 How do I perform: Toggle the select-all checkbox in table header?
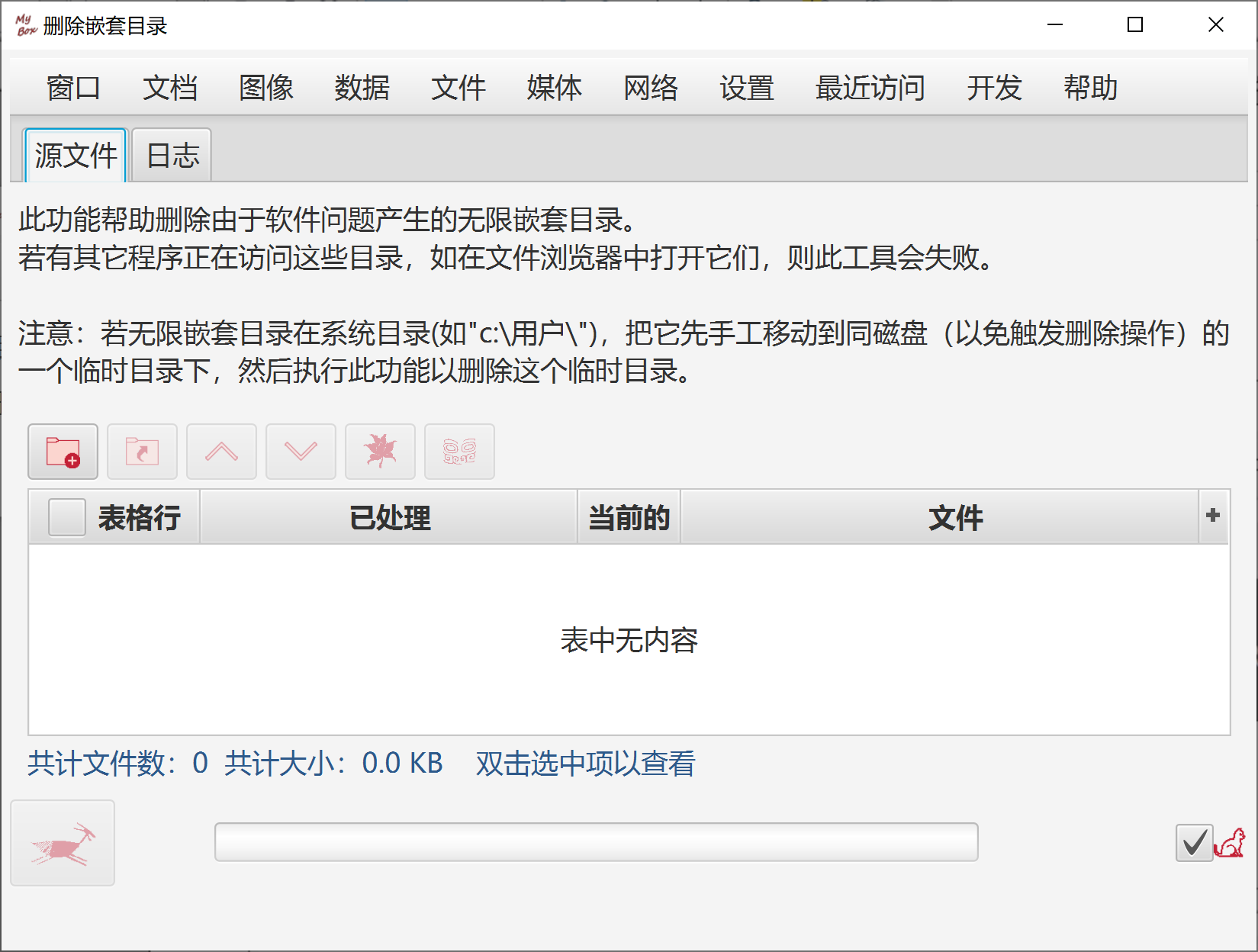coord(67,518)
